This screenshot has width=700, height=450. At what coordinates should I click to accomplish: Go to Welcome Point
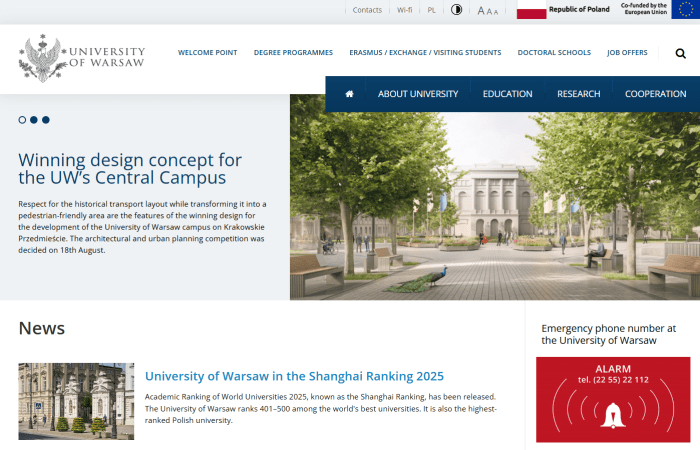(208, 53)
